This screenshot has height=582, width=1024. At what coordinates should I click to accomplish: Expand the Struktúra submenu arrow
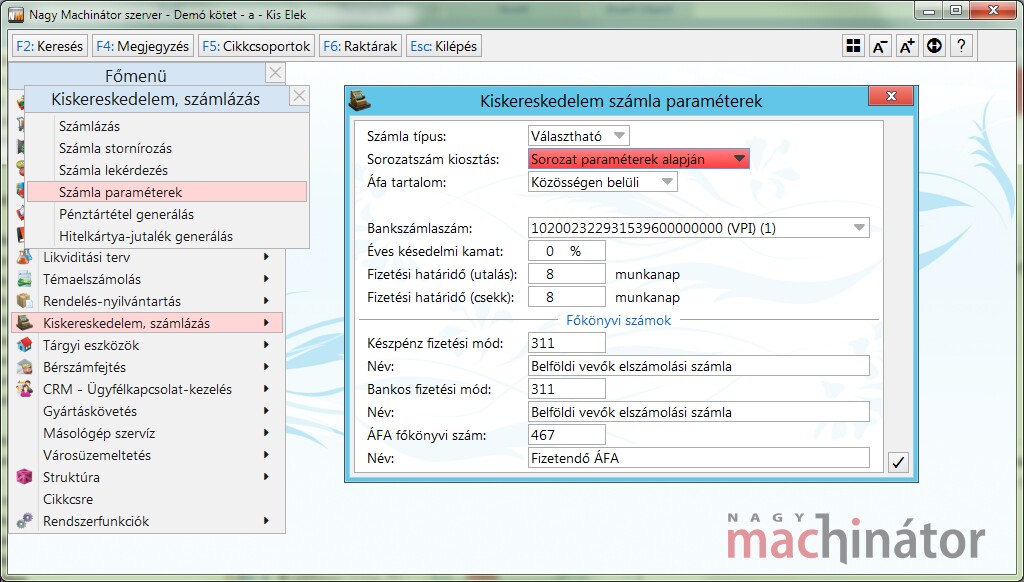coord(266,477)
